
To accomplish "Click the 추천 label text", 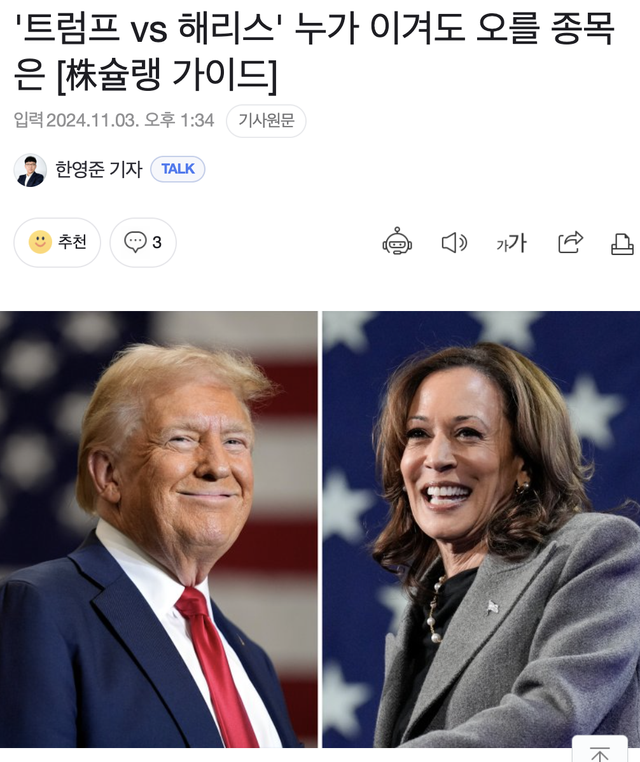I will 72,242.
